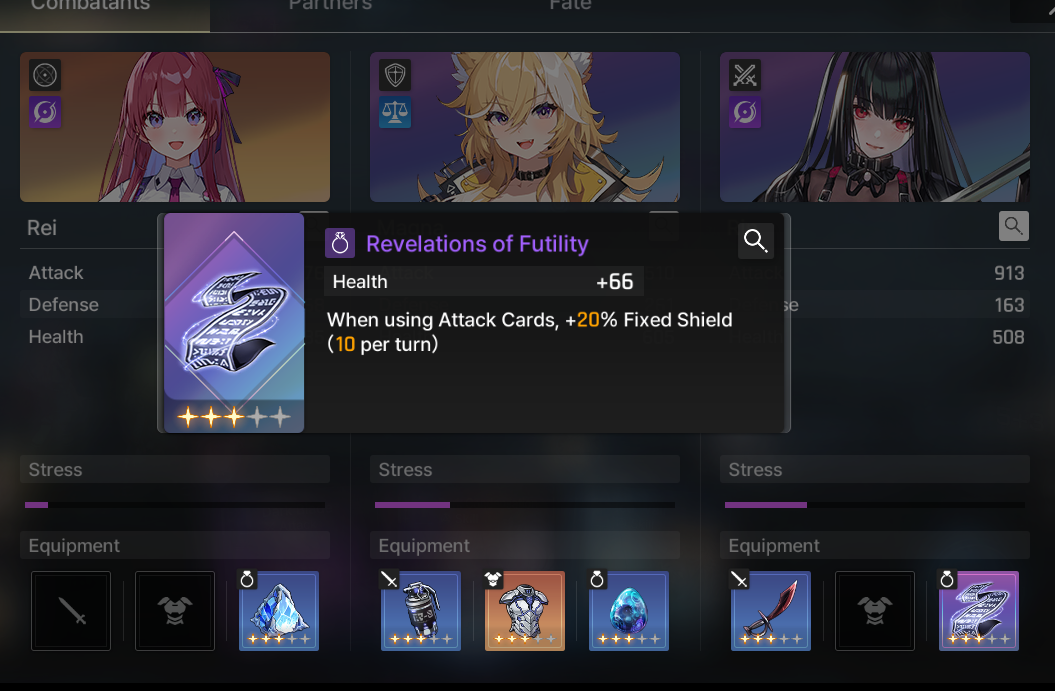
Task: Select the silver chest armor equipment
Action: (525, 611)
